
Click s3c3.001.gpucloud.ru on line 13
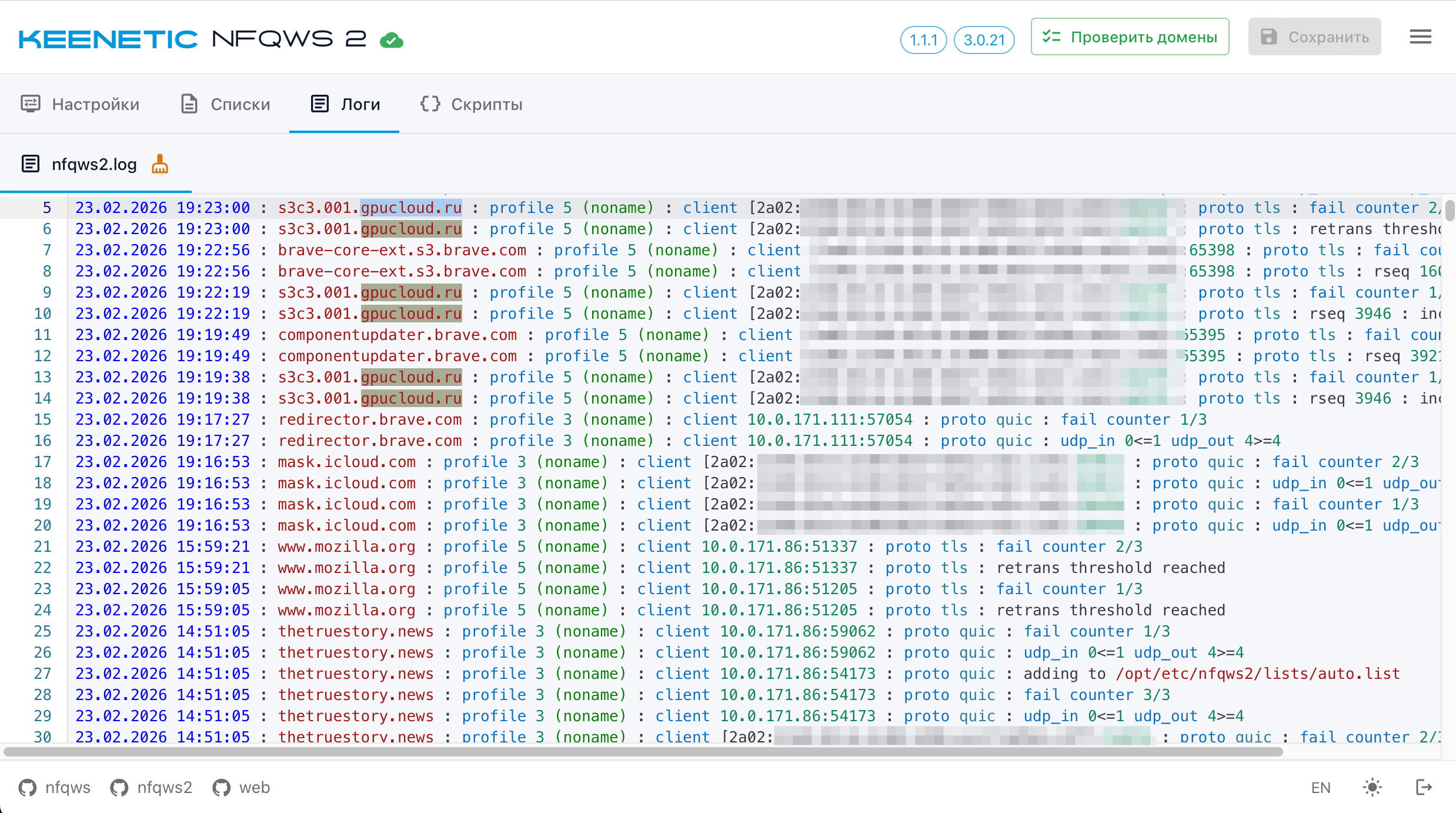click(x=370, y=377)
